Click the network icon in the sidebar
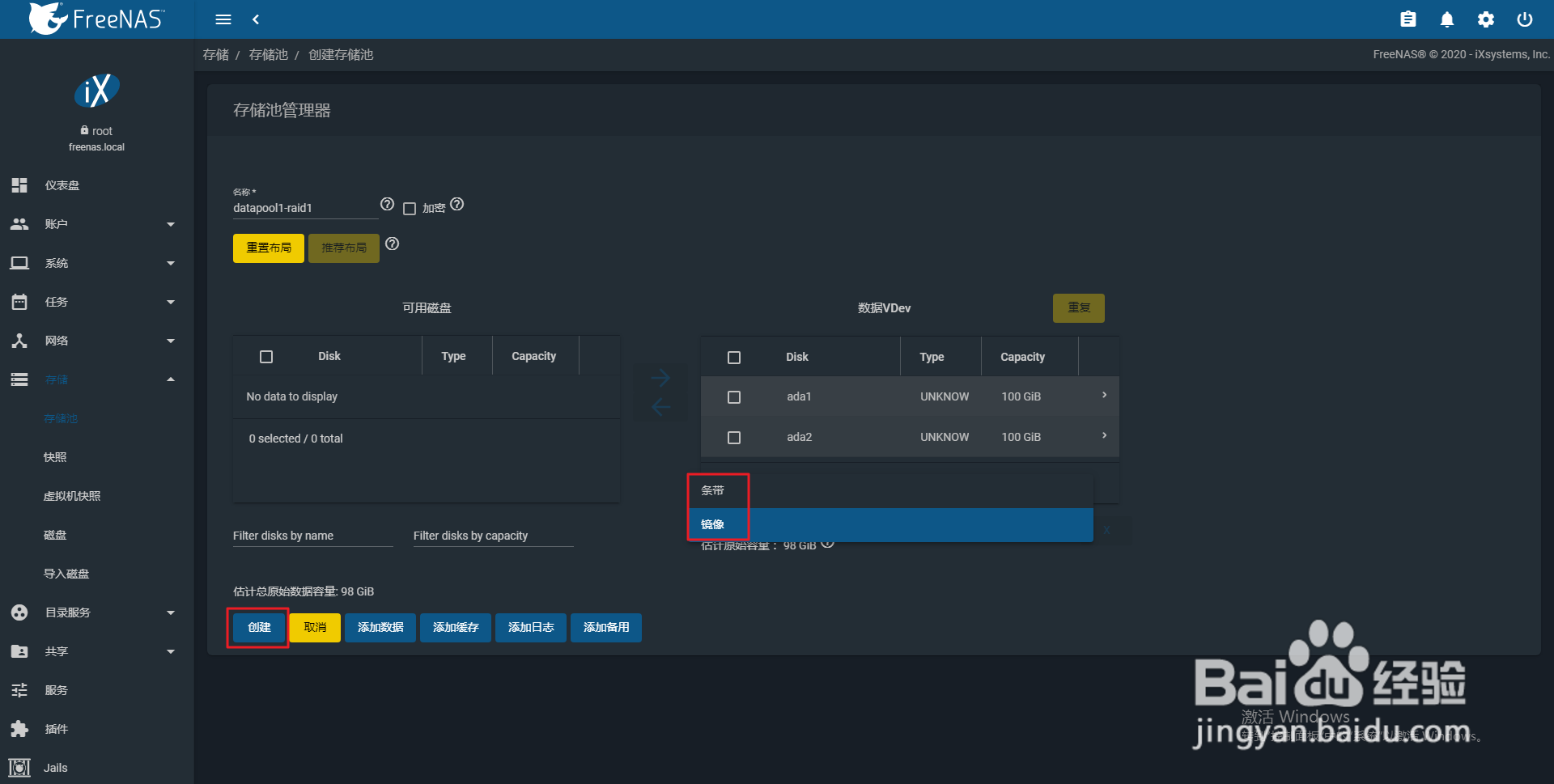1554x784 pixels. [19, 341]
